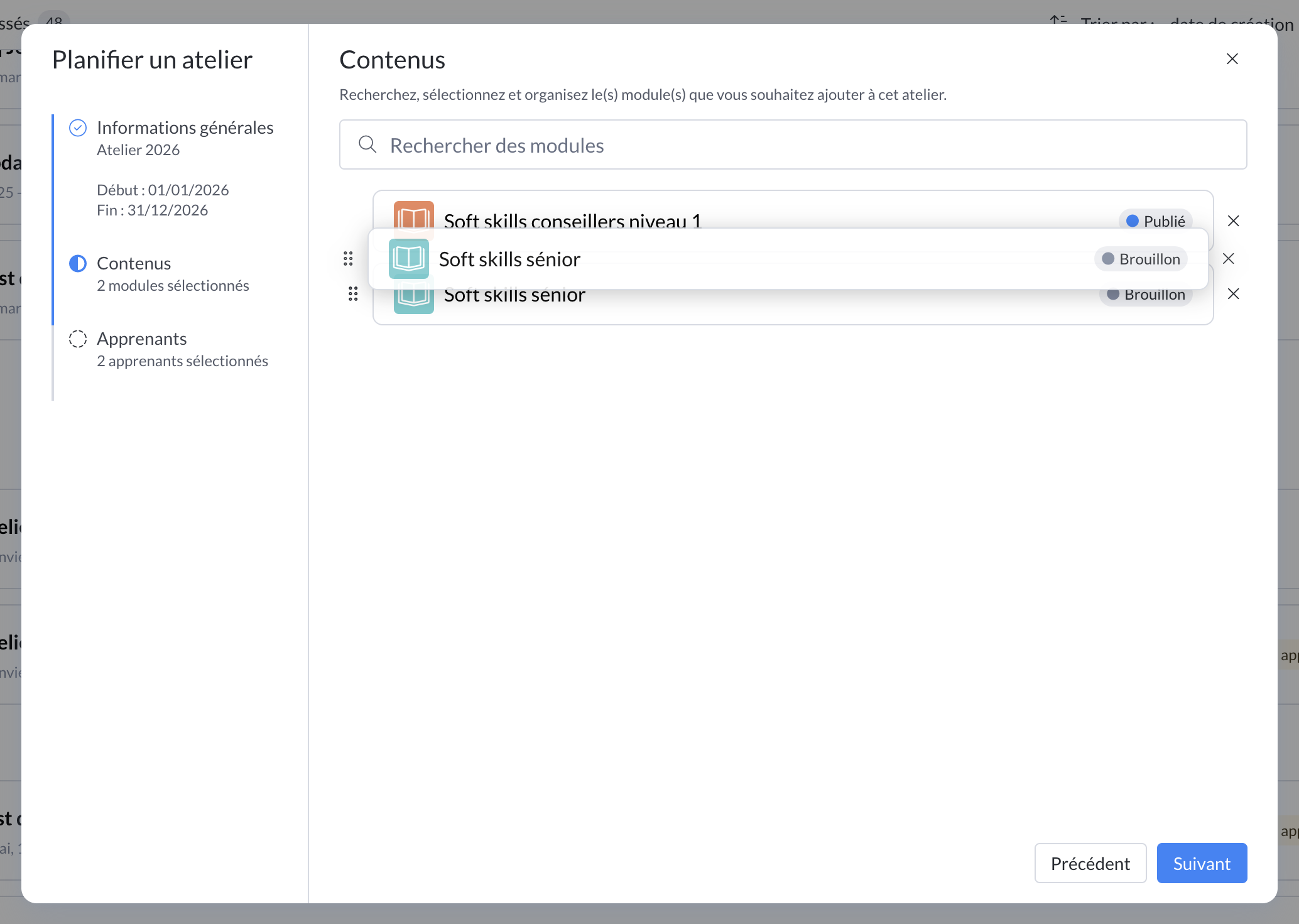Click the Publié status badge
Image resolution: width=1299 pixels, height=924 pixels.
click(x=1155, y=221)
